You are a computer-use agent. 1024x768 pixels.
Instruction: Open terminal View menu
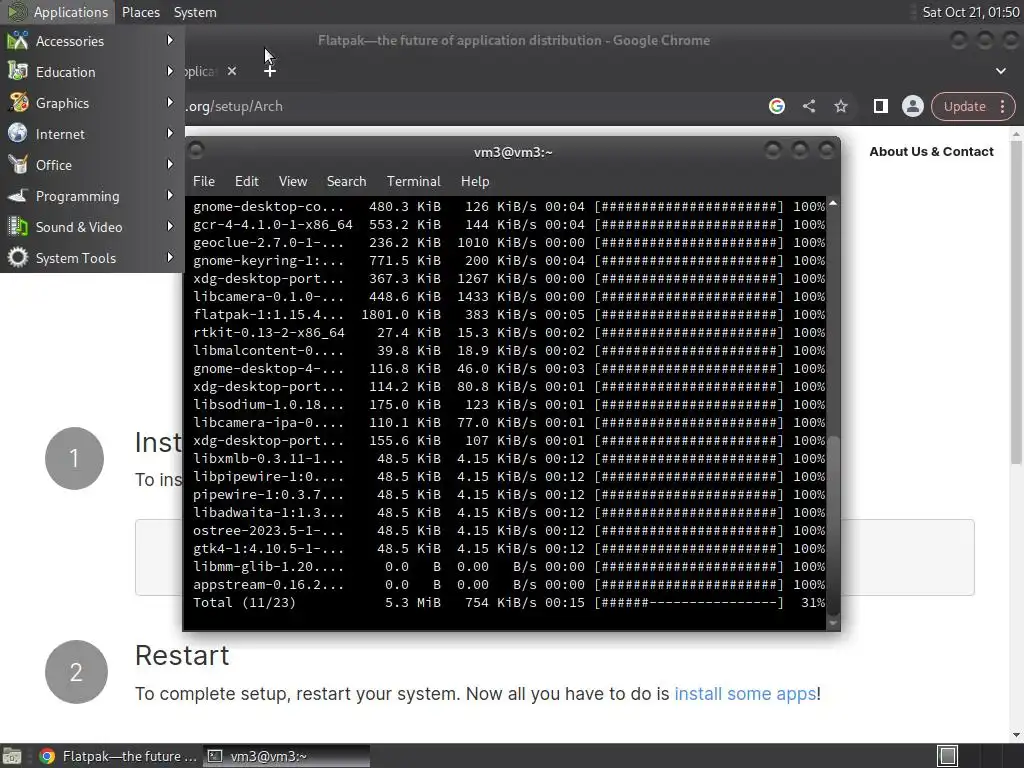point(293,181)
